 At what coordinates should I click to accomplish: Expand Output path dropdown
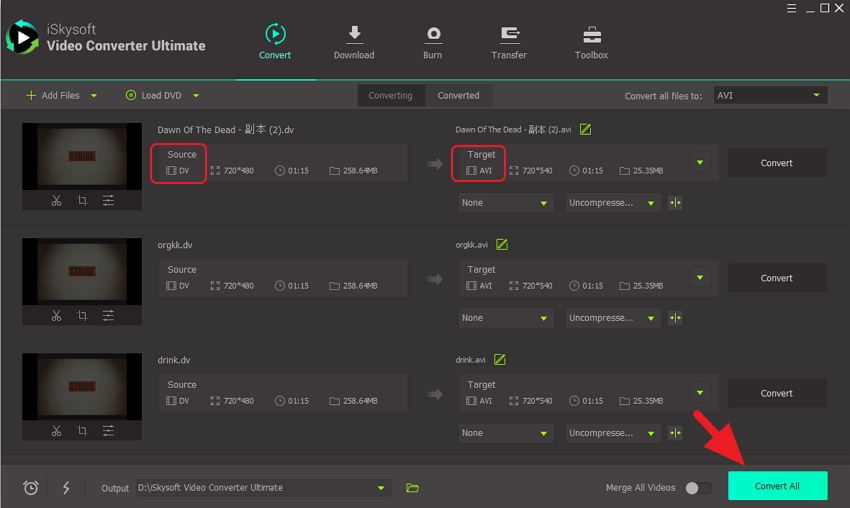[380, 488]
